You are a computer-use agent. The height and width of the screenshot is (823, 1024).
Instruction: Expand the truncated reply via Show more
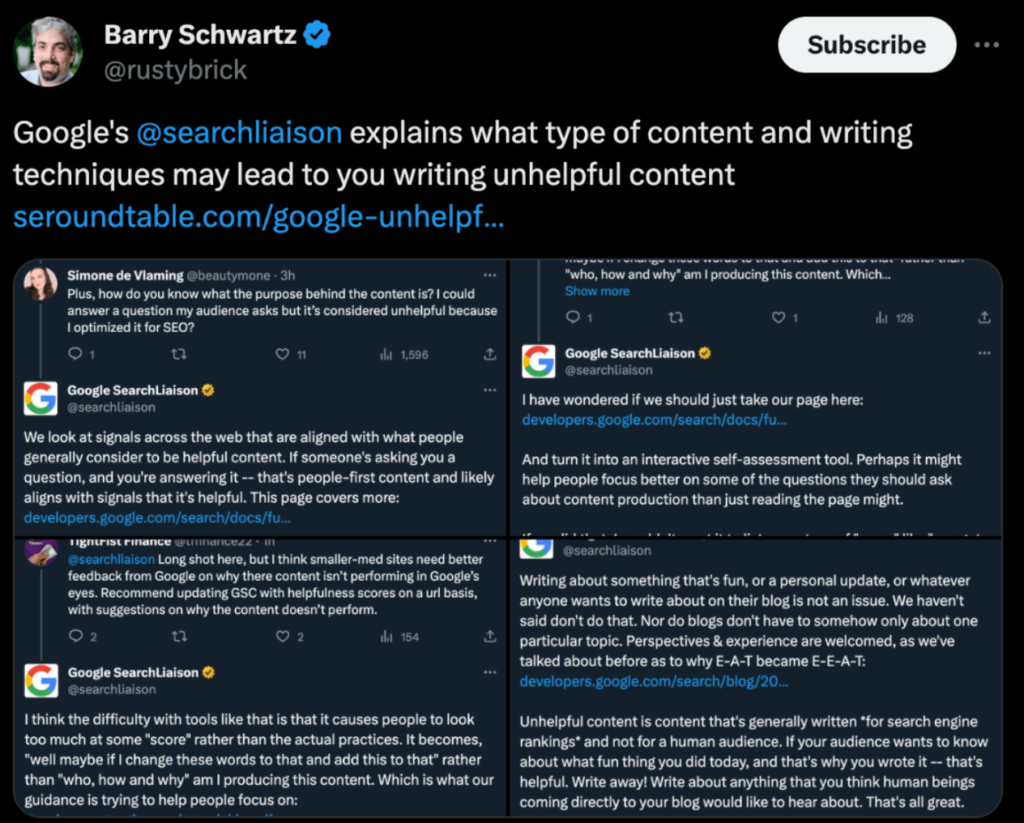pos(597,291)
